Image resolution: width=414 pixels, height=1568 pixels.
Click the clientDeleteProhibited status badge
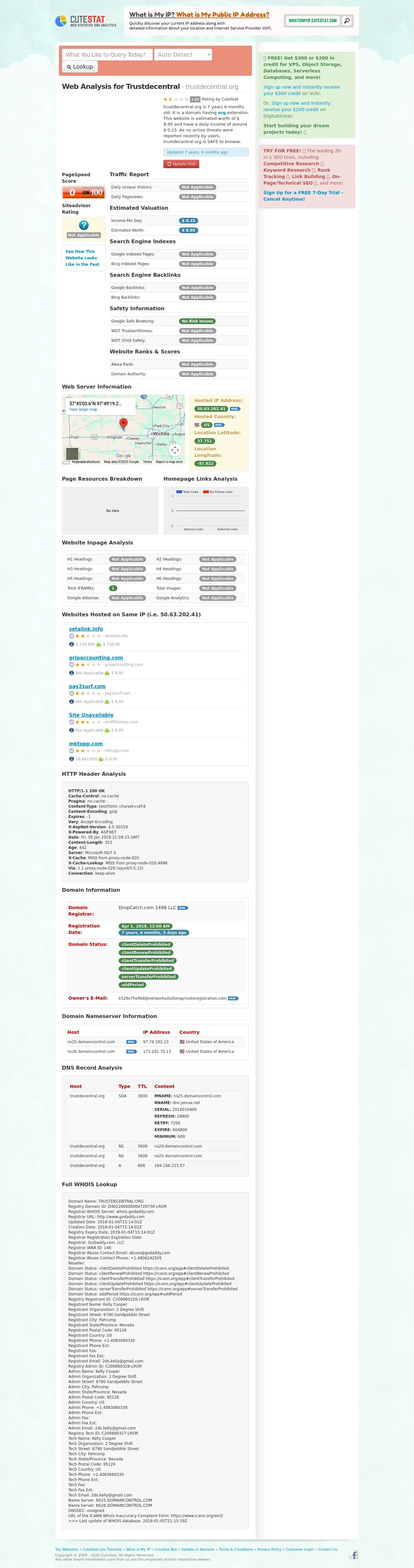click(x=146, y=945)
